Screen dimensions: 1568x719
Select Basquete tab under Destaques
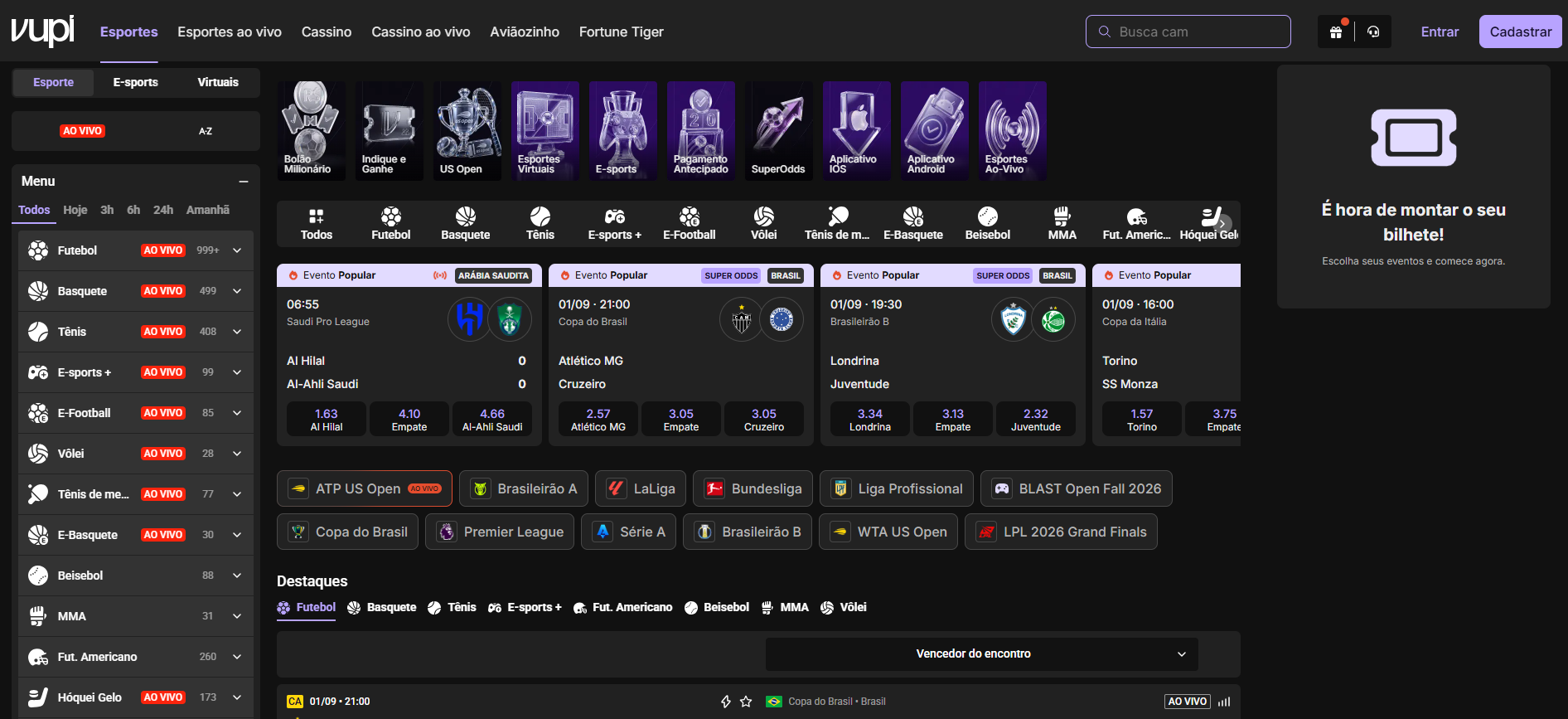382,607
